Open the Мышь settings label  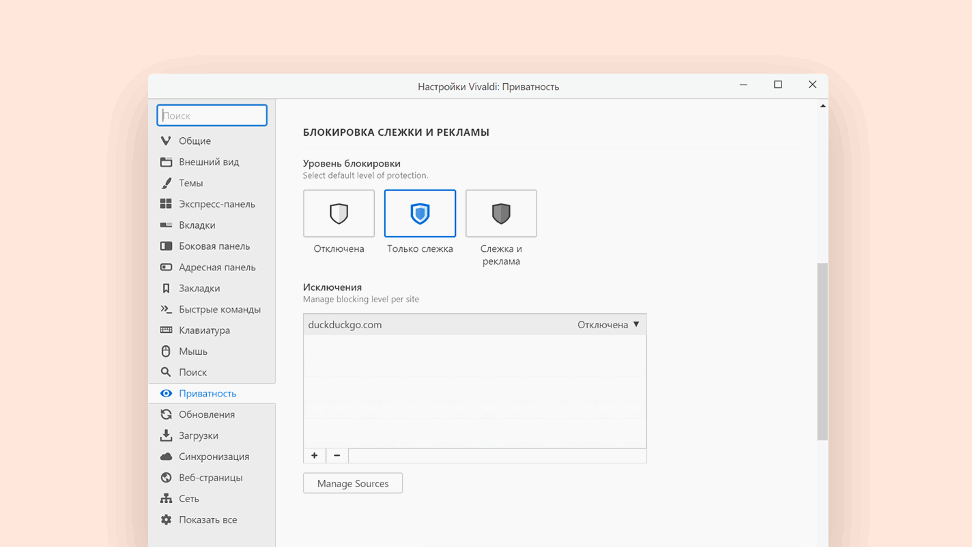click(x=193, y=351)
